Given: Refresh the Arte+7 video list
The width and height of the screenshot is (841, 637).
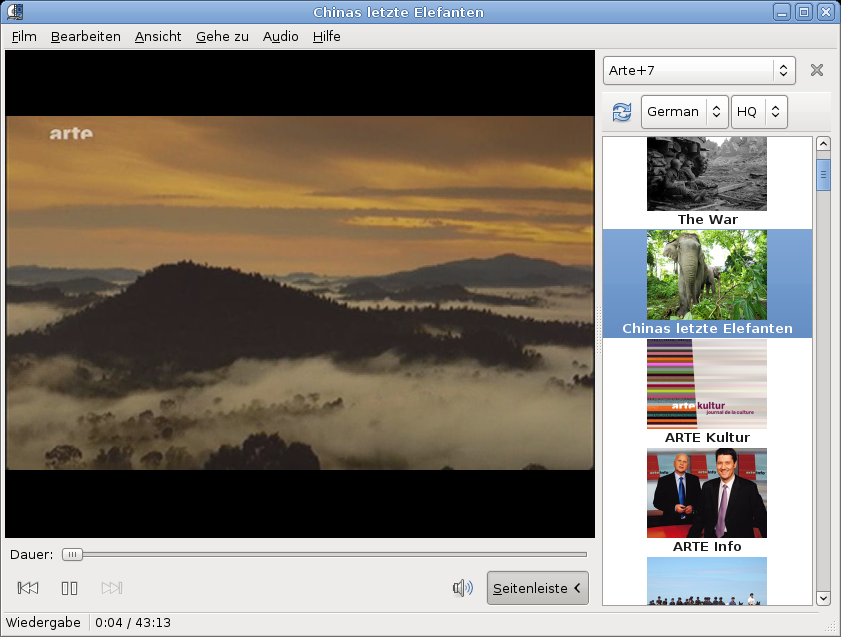Looking at the screenshot, I should click(x=622, y=112).
